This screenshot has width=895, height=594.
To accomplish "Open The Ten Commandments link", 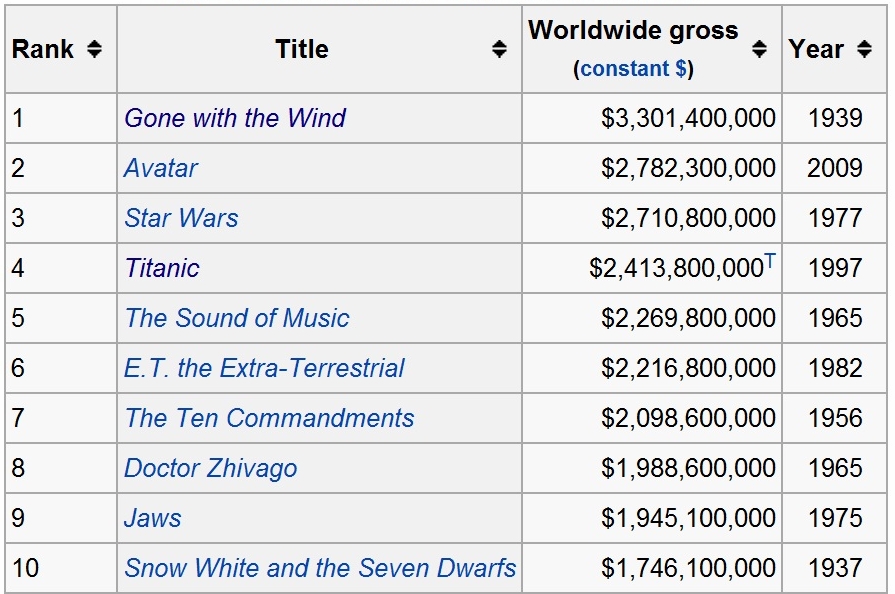I will pyautogui.click(x=269, y=418).
